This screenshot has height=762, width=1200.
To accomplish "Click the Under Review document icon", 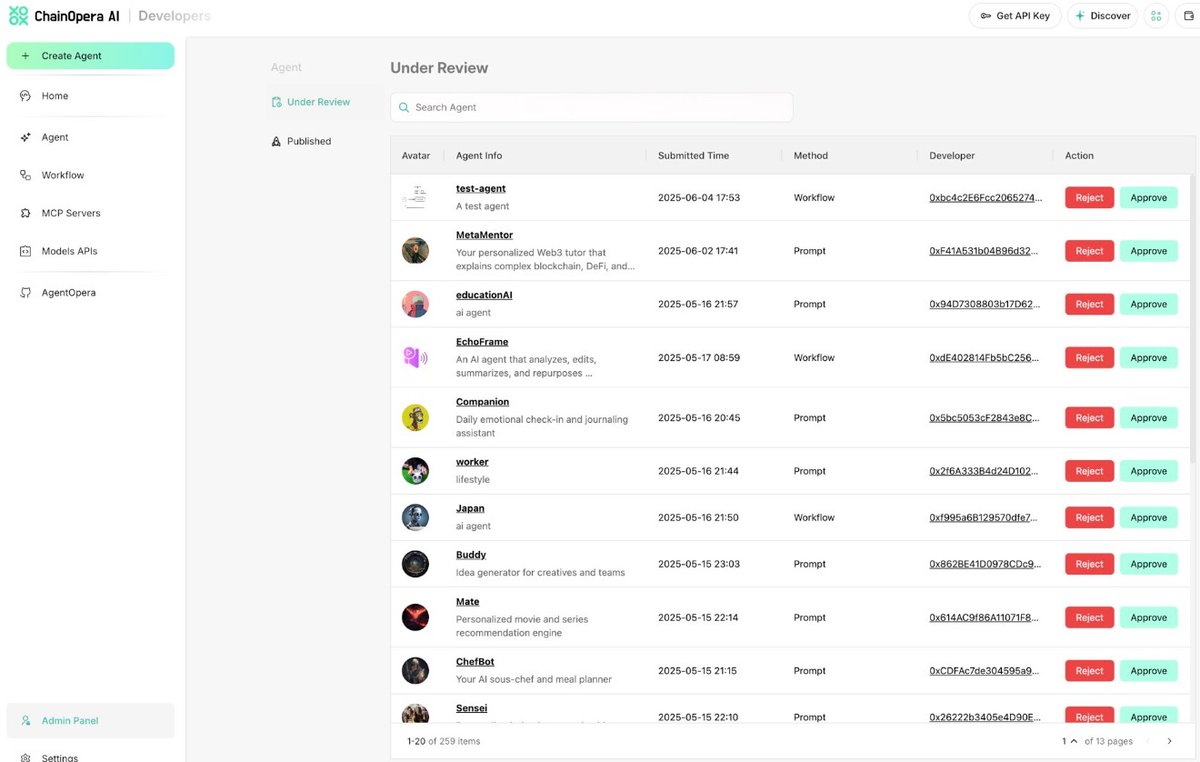I will pos(277,102).
